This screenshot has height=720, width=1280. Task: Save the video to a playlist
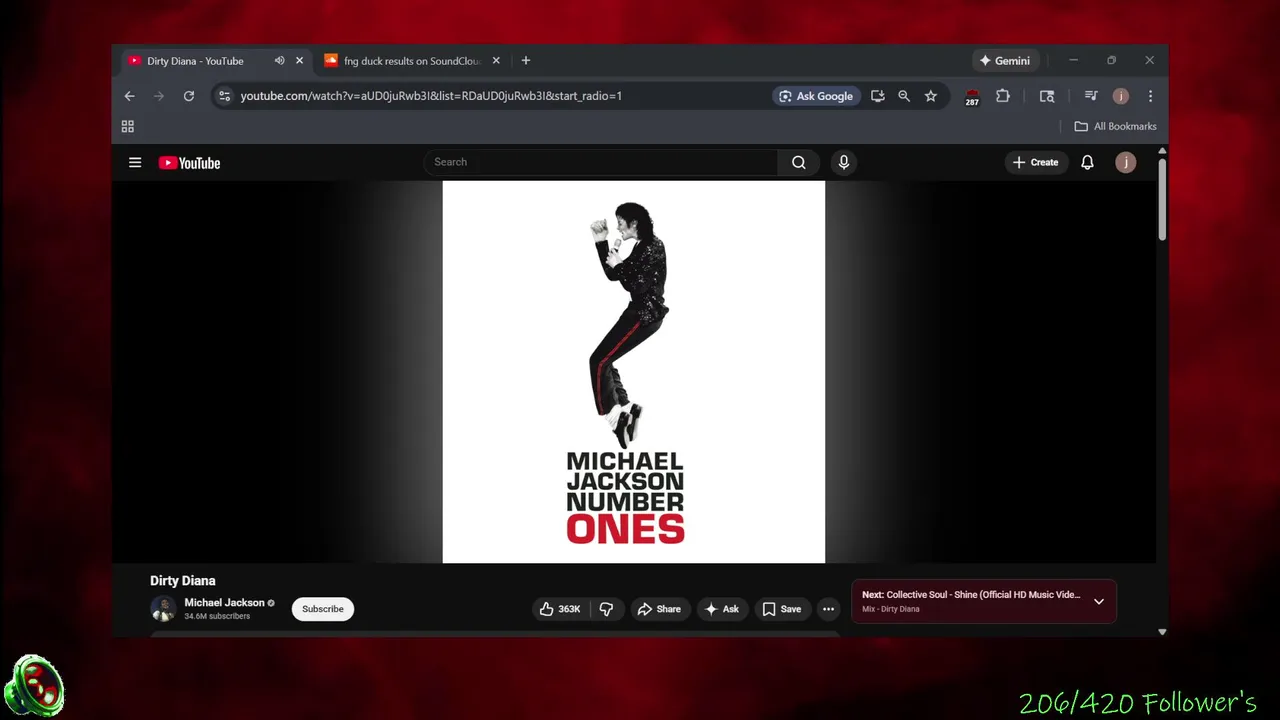782,609
